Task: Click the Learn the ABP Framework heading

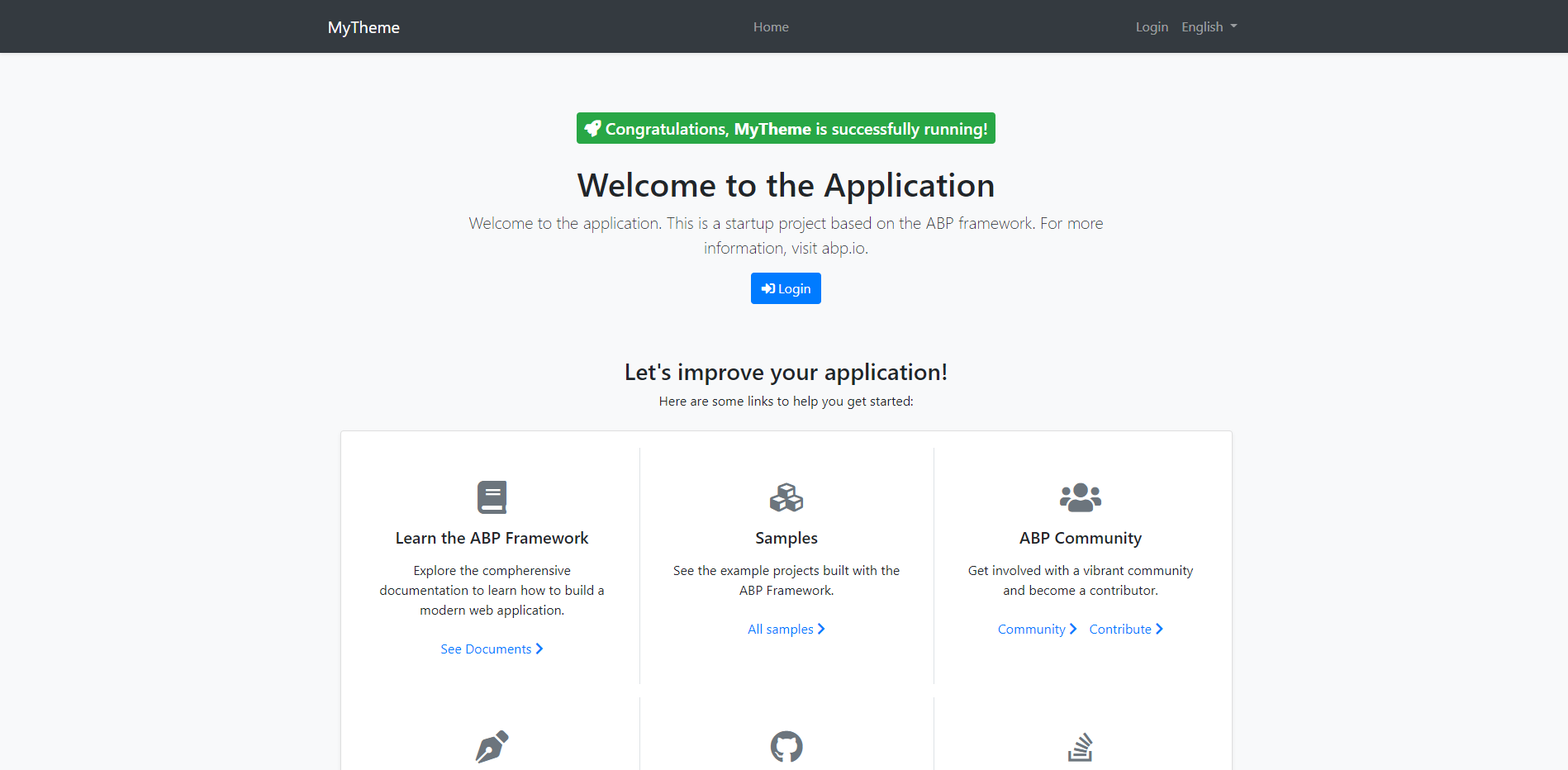Action: pyautogui.click(x=492, y=538)
